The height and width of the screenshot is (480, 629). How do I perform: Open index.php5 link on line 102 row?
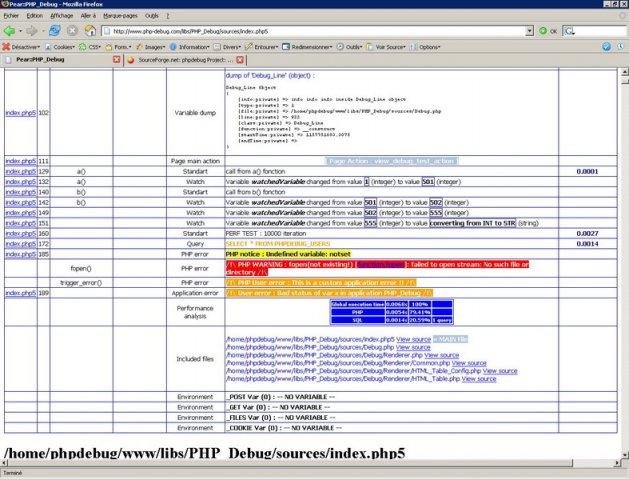[20, 113]
